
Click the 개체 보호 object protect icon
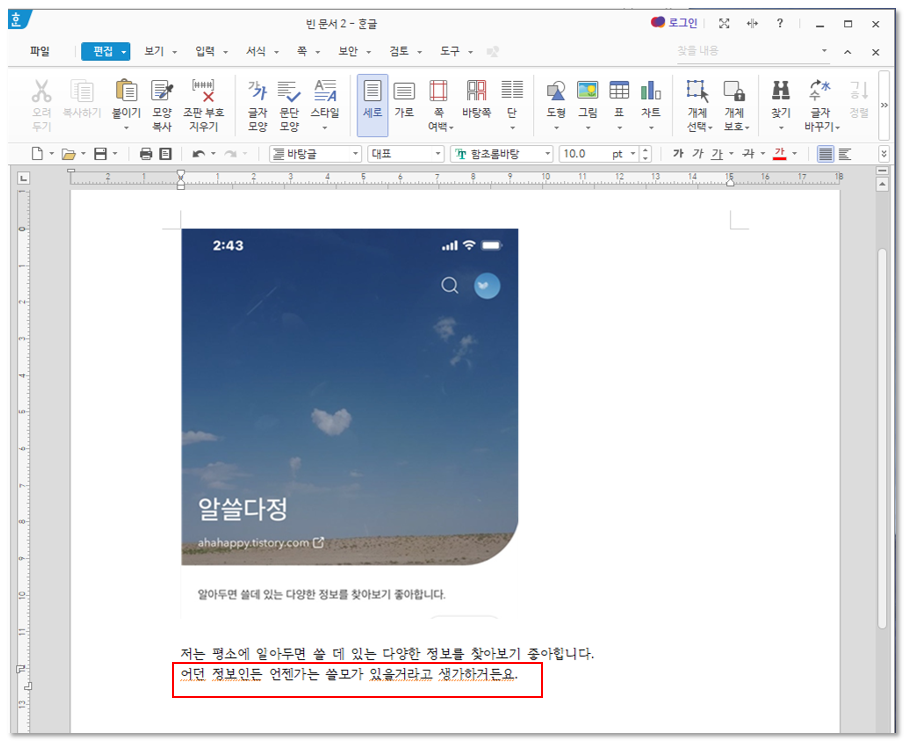pyautogui.click(x=734, y=92)
